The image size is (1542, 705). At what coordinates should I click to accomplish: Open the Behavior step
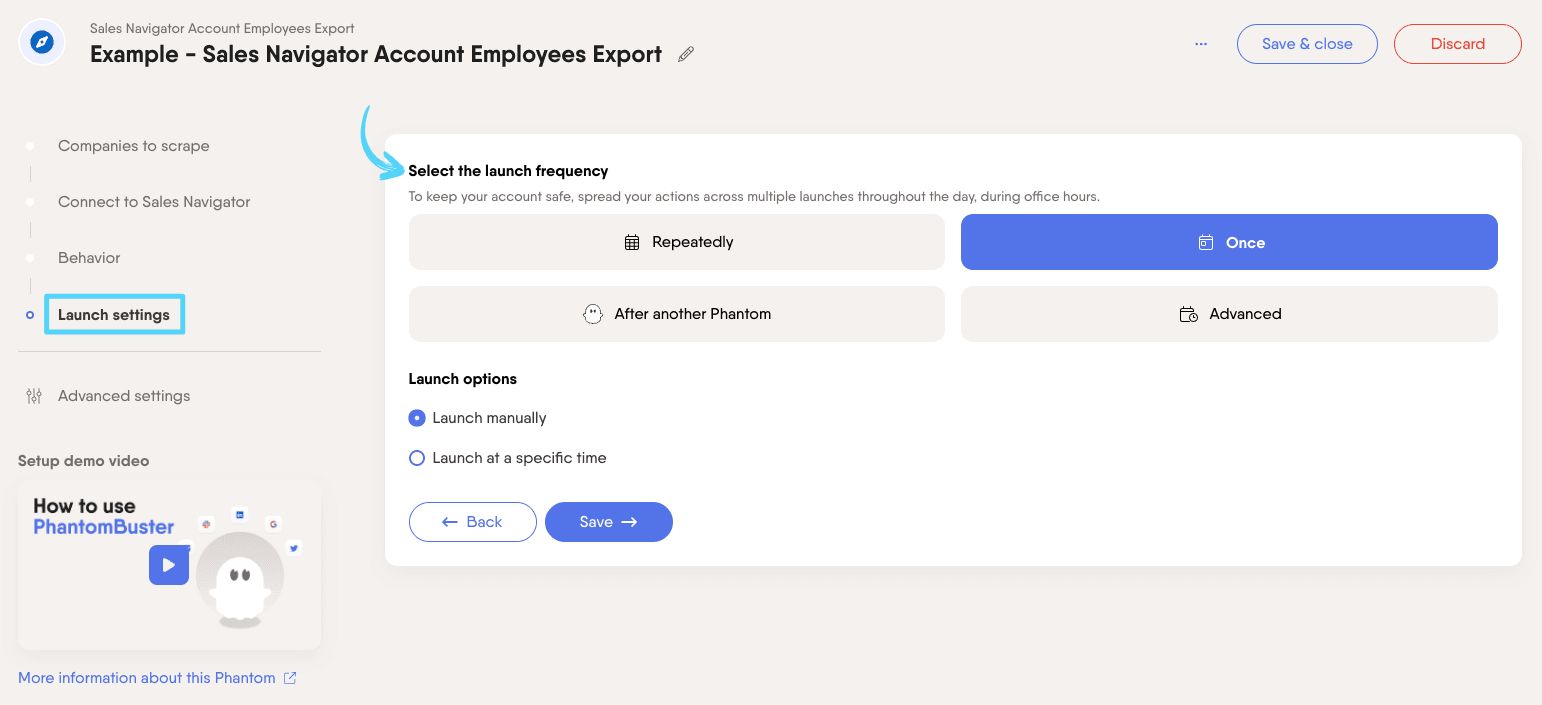pyautogui.click(x=89, y=258)
